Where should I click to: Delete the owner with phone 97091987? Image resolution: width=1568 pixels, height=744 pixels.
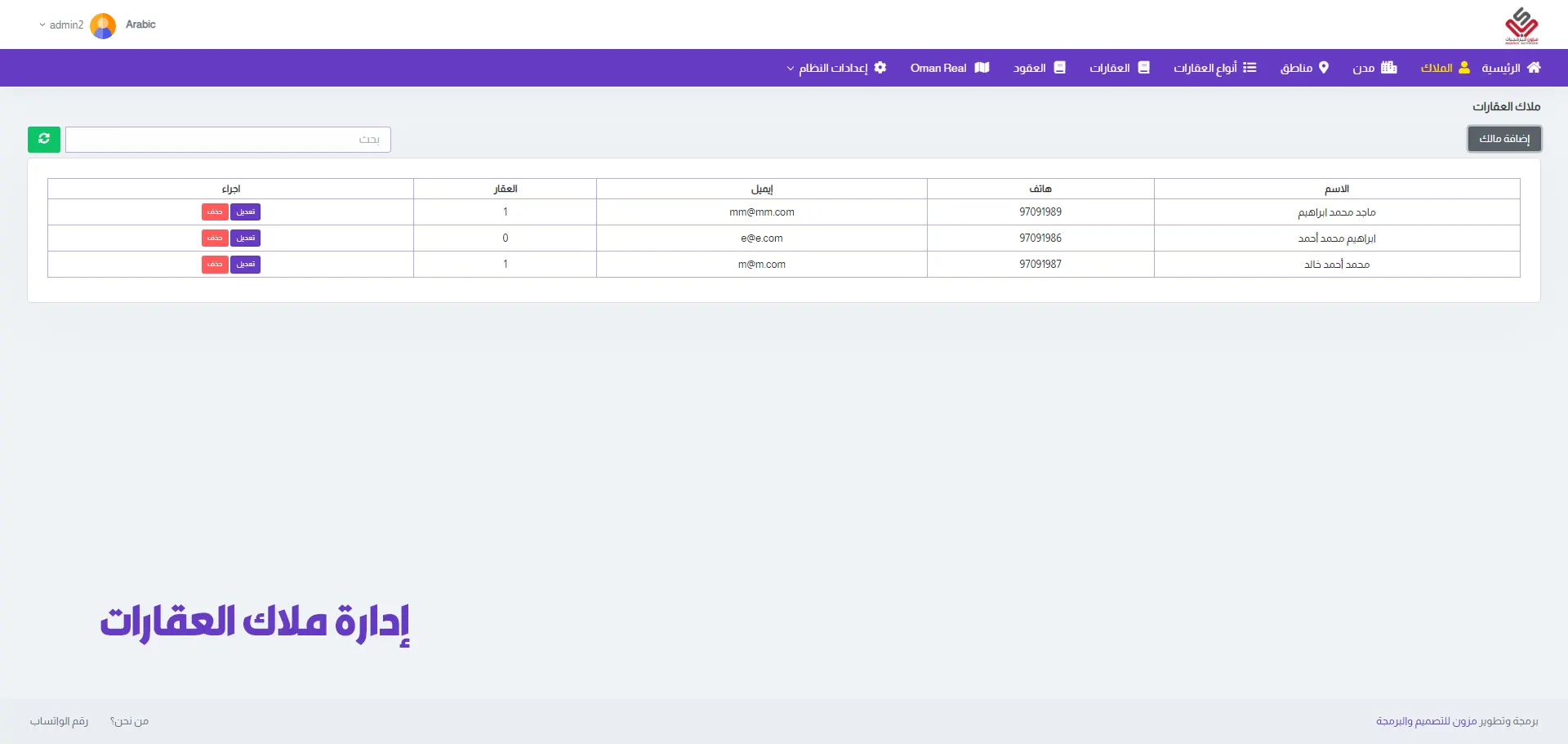click(215, 264)
